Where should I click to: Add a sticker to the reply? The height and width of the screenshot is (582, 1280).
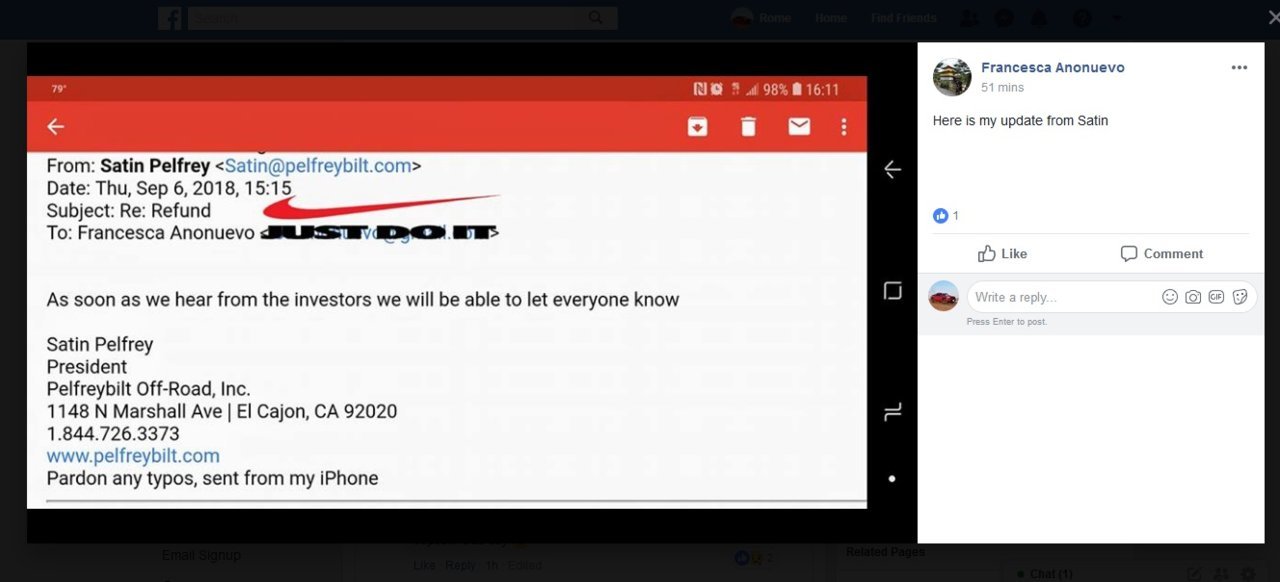[1240, 297]
